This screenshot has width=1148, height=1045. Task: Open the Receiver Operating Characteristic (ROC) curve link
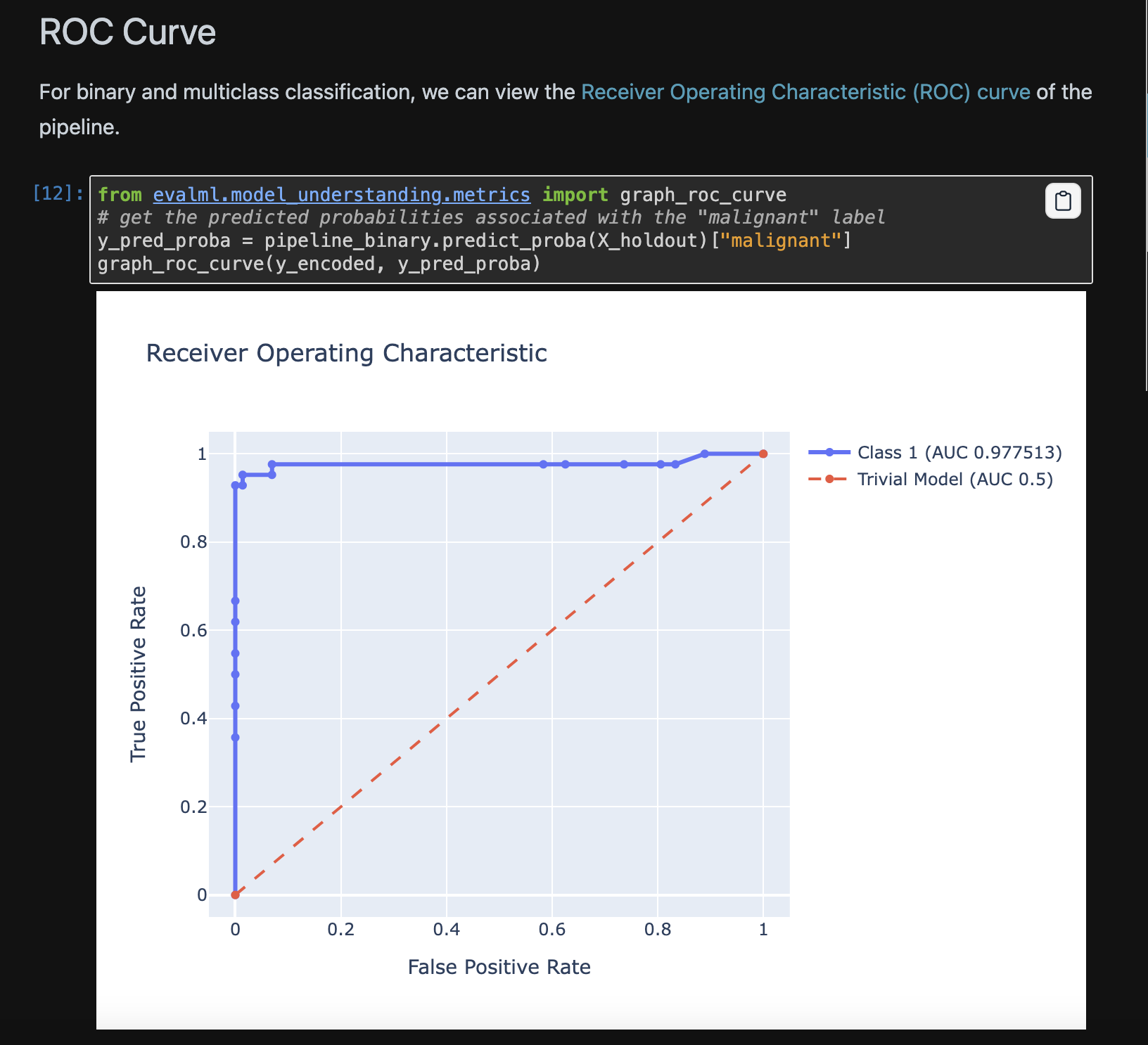tap(805, 91)
